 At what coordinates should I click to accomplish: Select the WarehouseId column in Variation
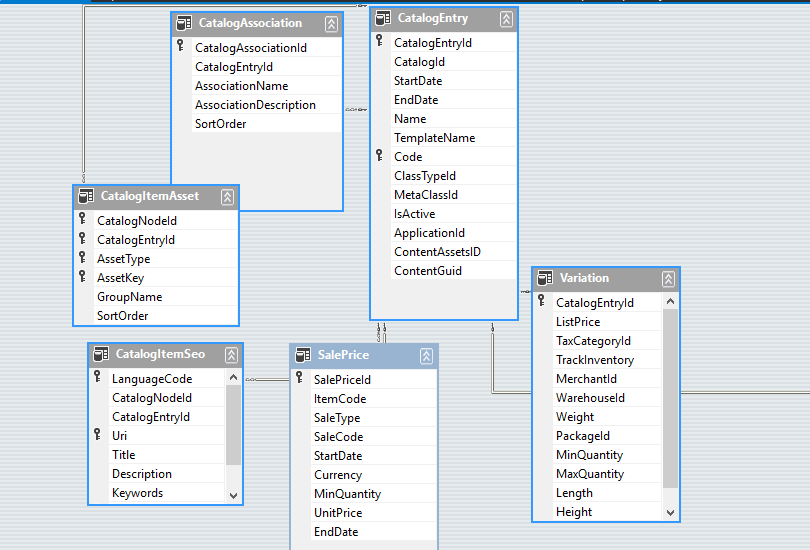[590, 398]
